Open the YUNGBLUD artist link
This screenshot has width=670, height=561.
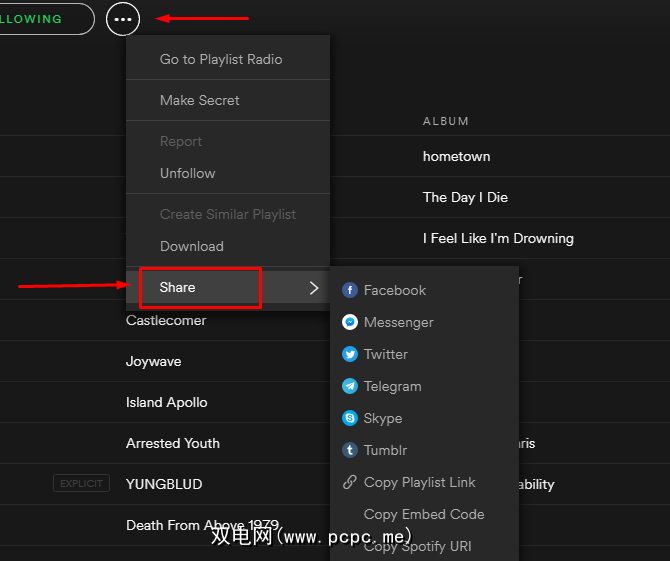tap(164, 484)
